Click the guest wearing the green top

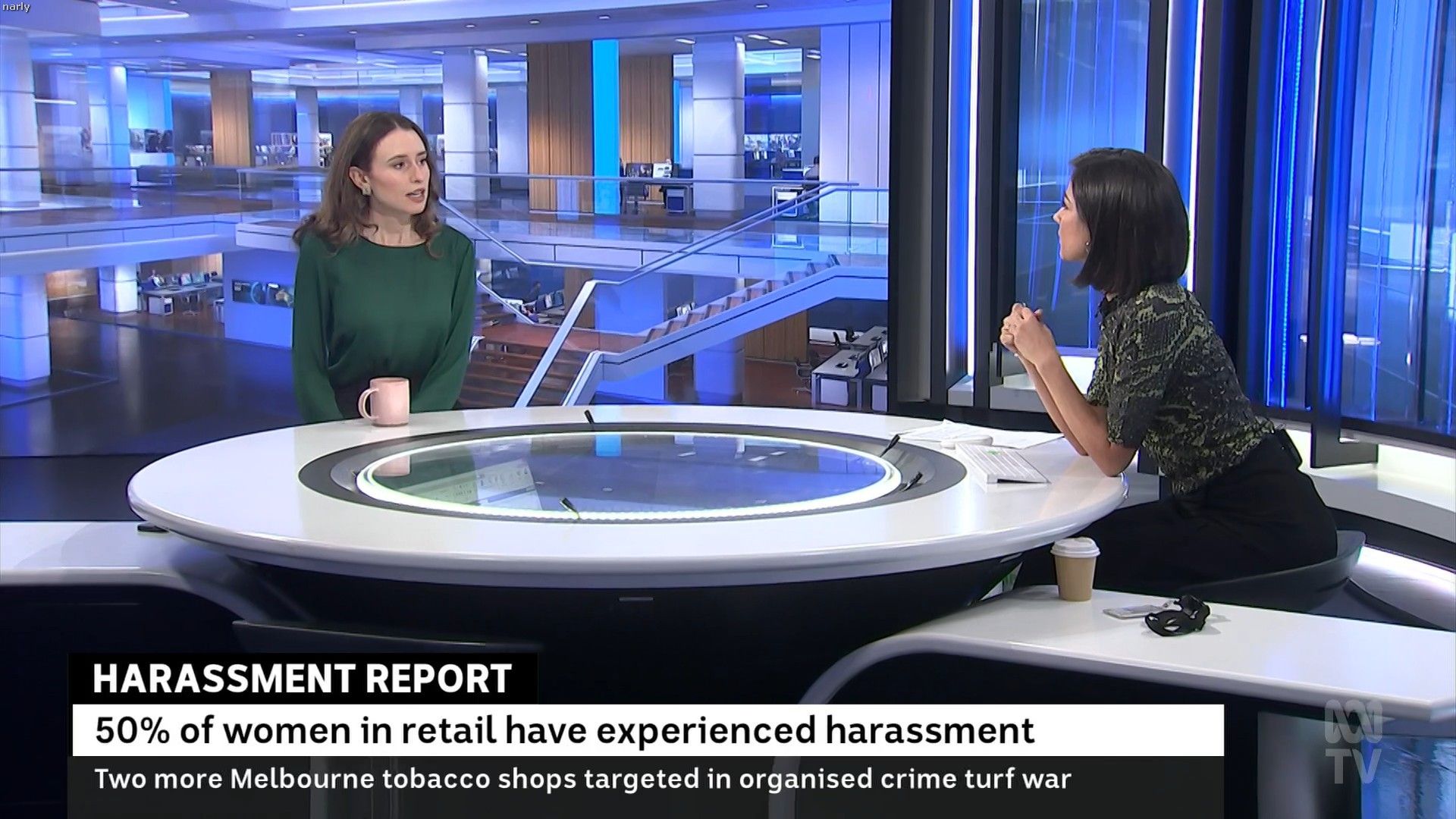click(383, 303)
